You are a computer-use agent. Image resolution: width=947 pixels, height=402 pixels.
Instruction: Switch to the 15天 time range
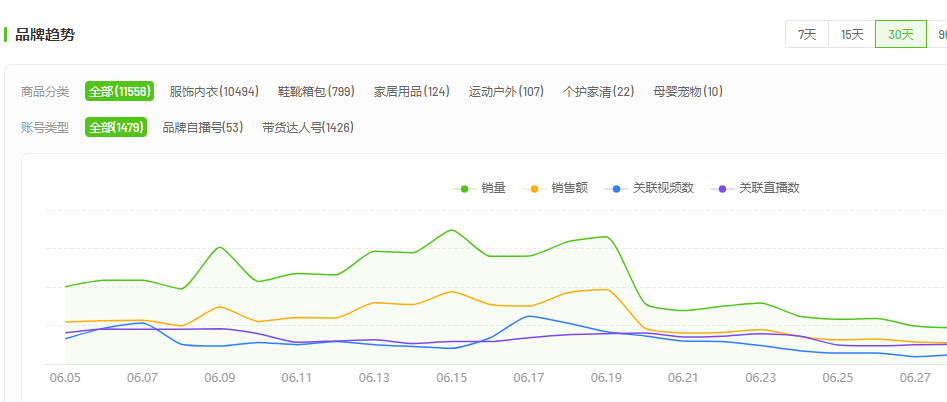click(852, 34)
